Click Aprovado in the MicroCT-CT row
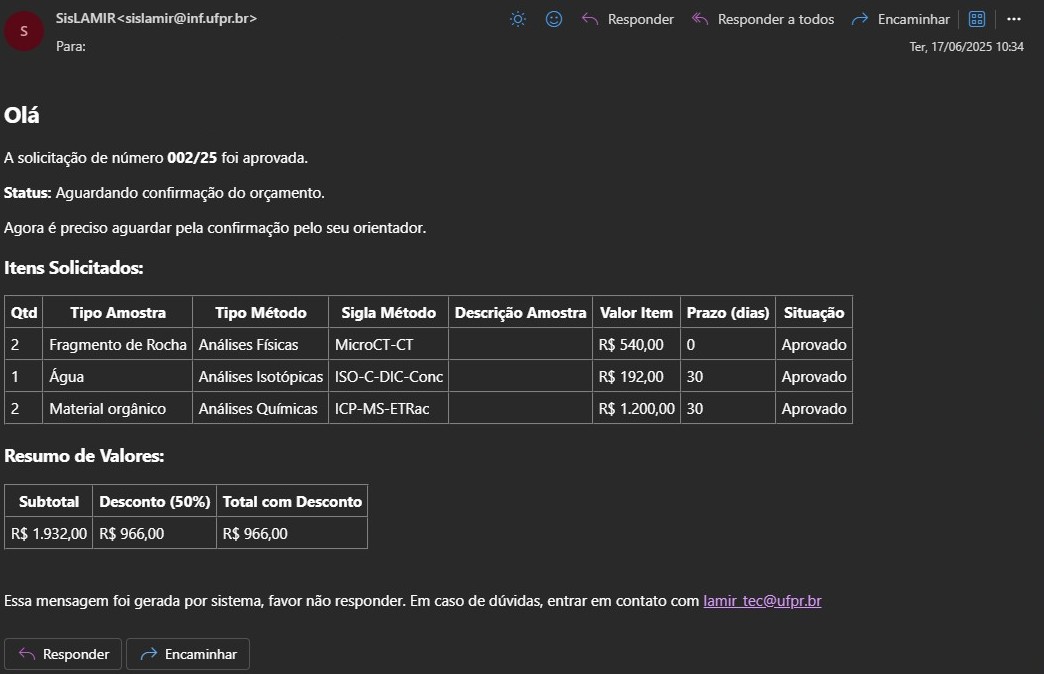 click(x=814, y=345)
